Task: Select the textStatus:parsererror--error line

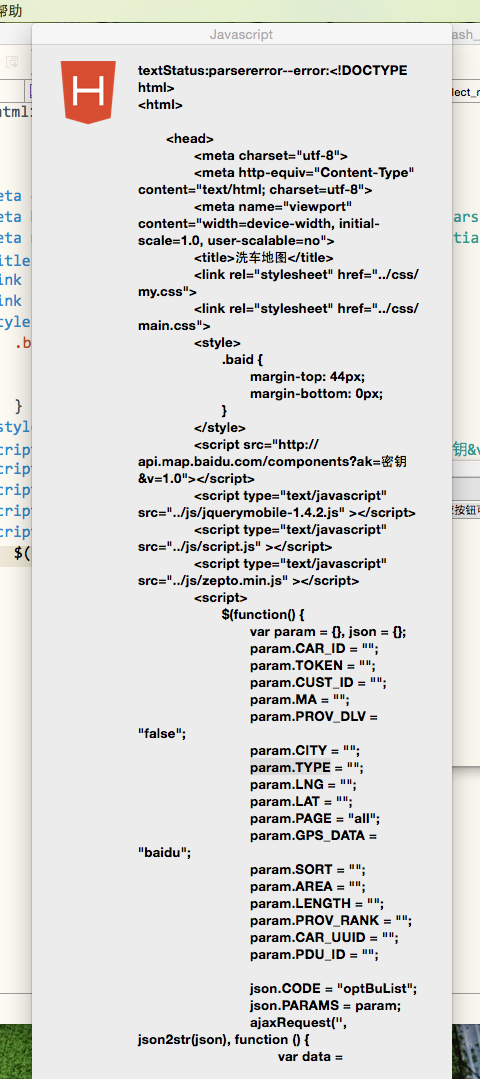Action: [x=273, y=71]
